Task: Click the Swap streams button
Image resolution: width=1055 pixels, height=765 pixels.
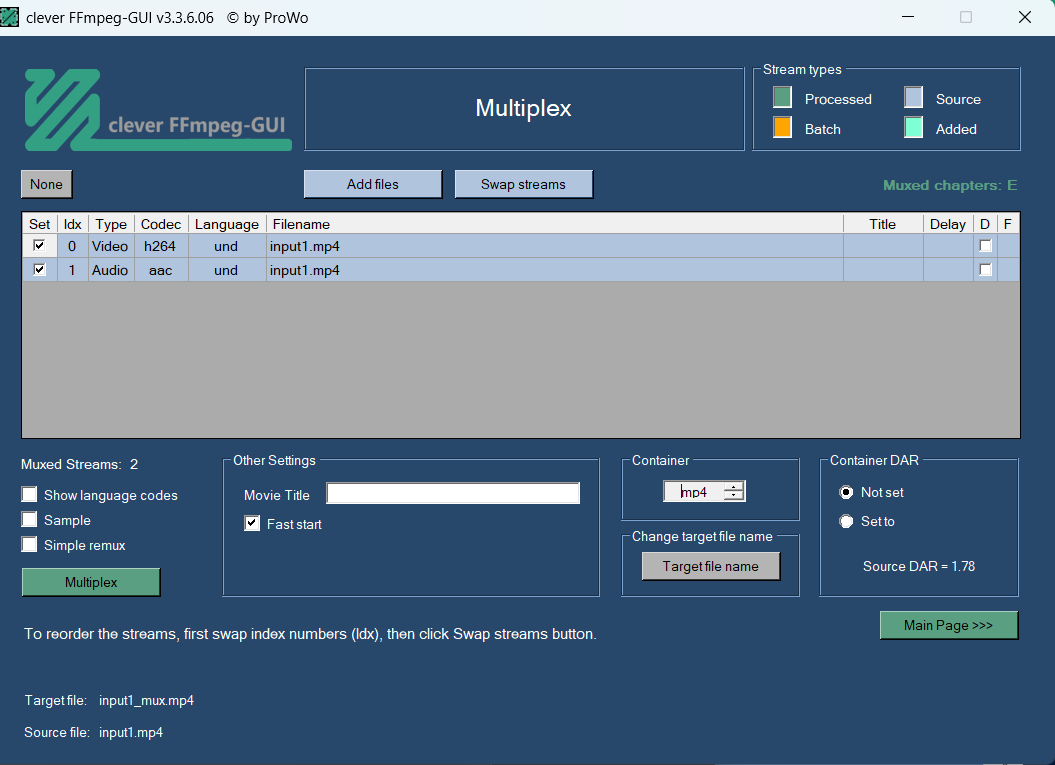Action: 523,184
